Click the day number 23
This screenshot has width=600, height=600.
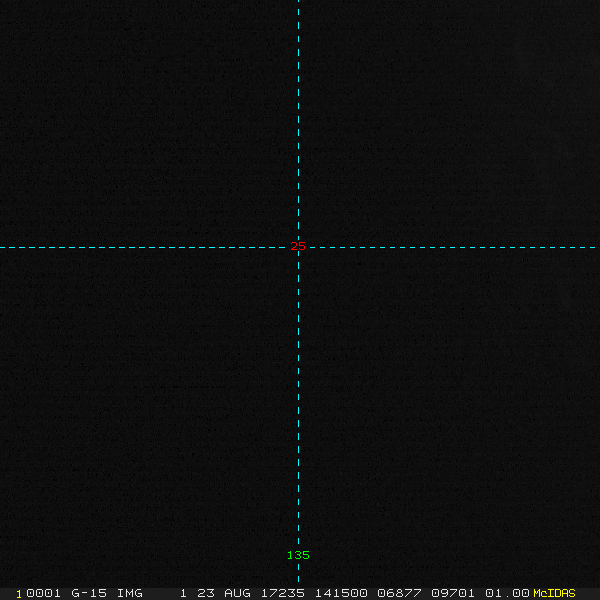pyautogui.click(x=206, y=593)
